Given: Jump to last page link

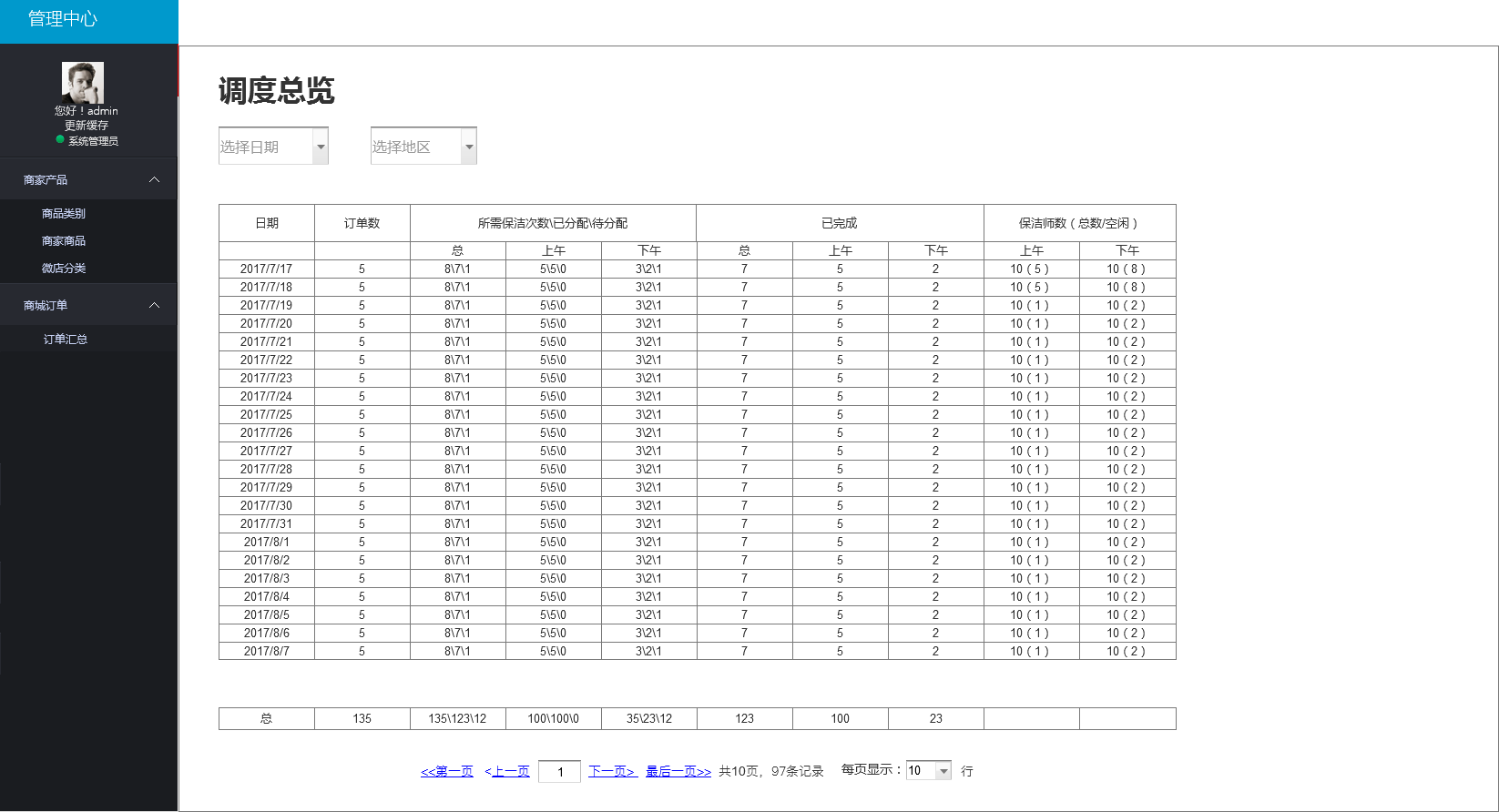Looking at the screenshot, I should coord(678,772).
